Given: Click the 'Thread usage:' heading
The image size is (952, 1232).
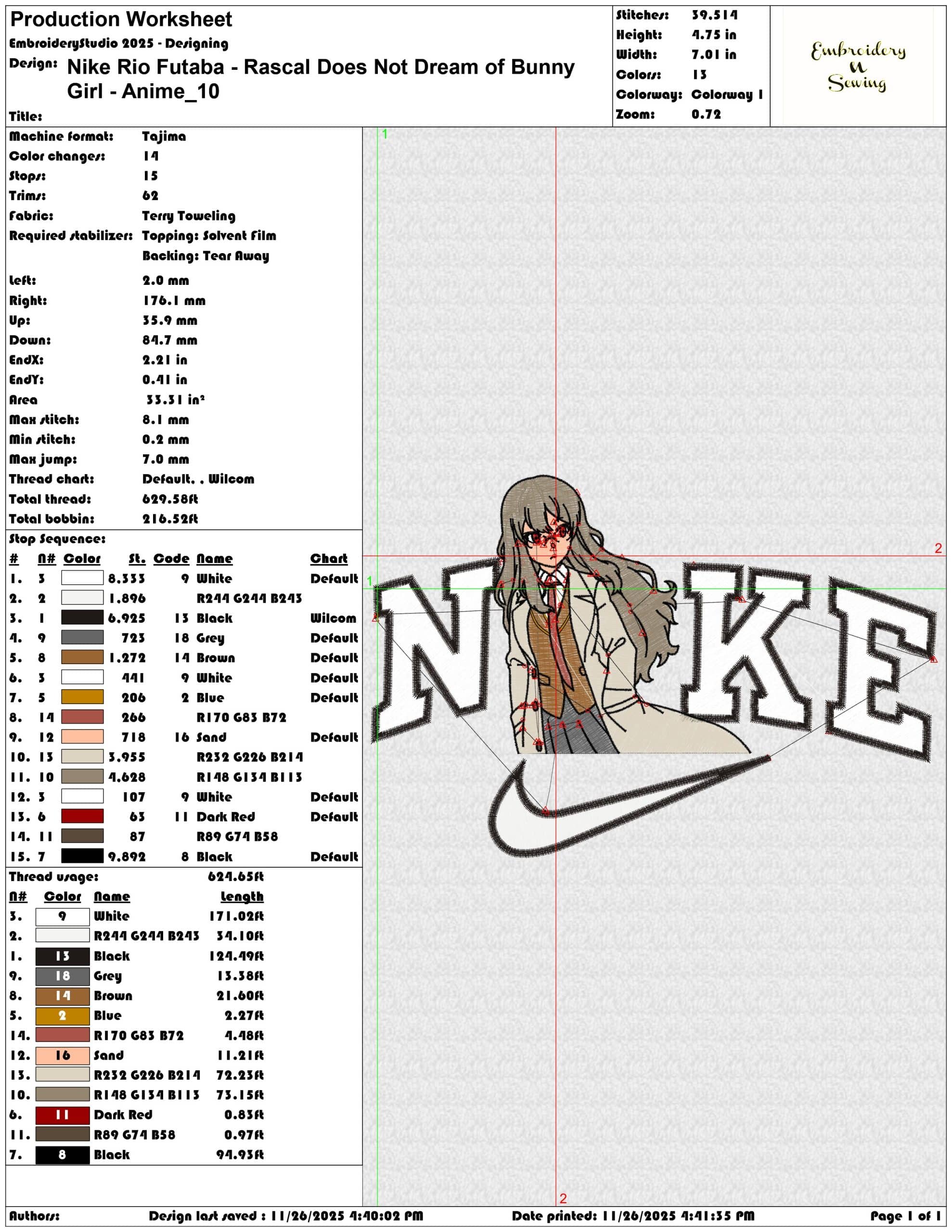Looking at the screenshot, I should [x=53, y=877].
